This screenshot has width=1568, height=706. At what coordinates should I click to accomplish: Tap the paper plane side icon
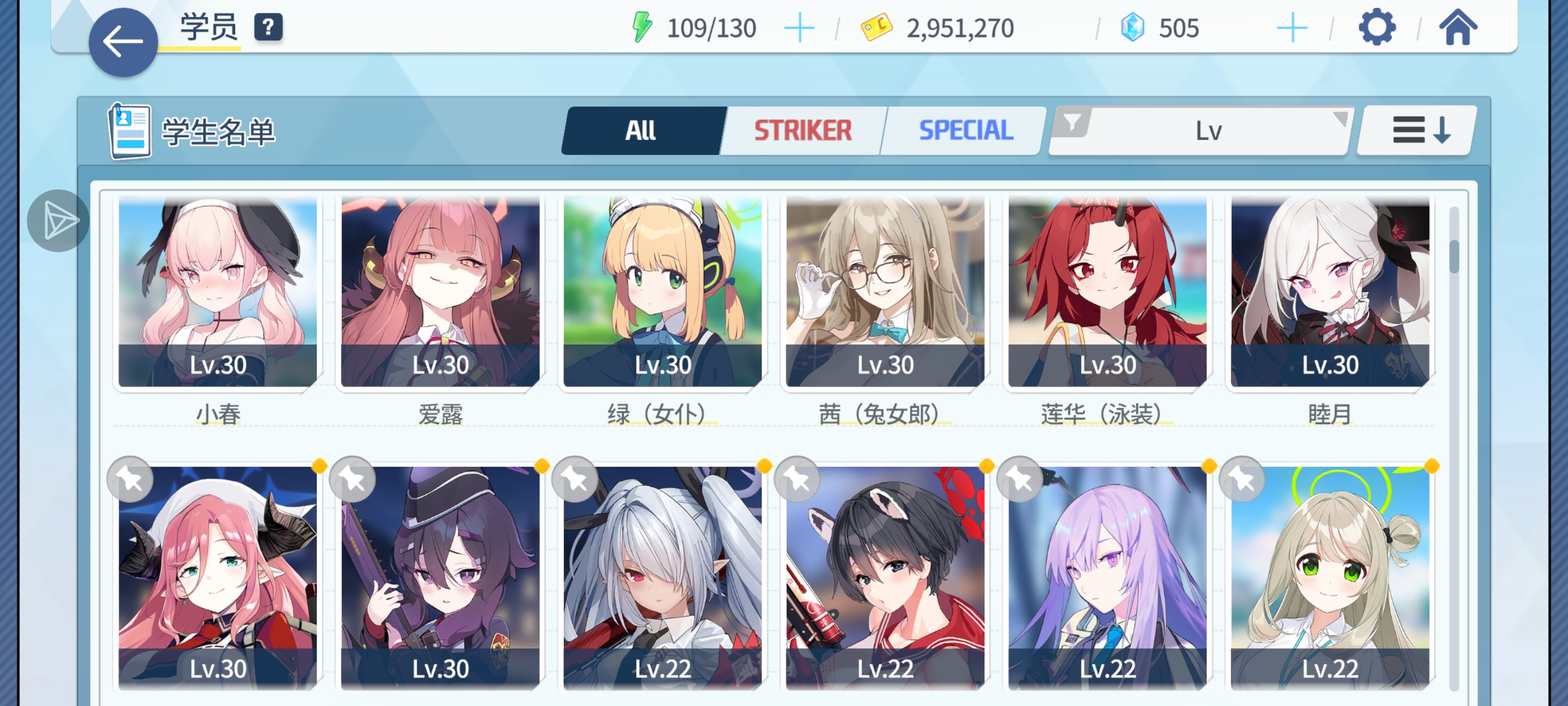coord(58,221)
